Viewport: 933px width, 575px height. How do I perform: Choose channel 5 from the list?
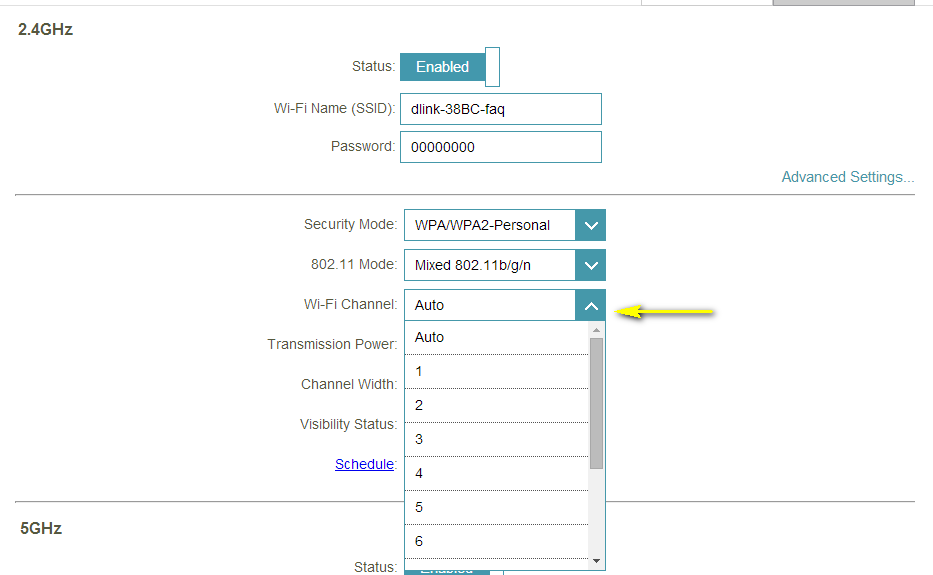[496, 507]
